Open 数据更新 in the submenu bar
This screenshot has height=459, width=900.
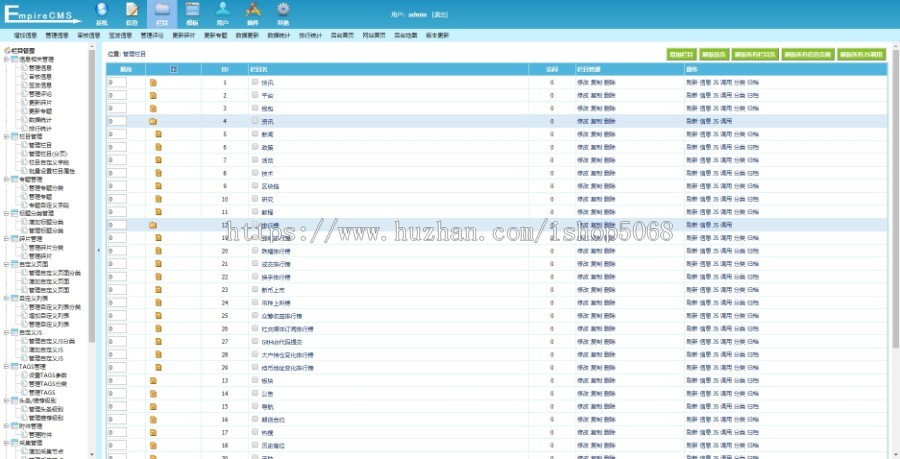point(247,36)
